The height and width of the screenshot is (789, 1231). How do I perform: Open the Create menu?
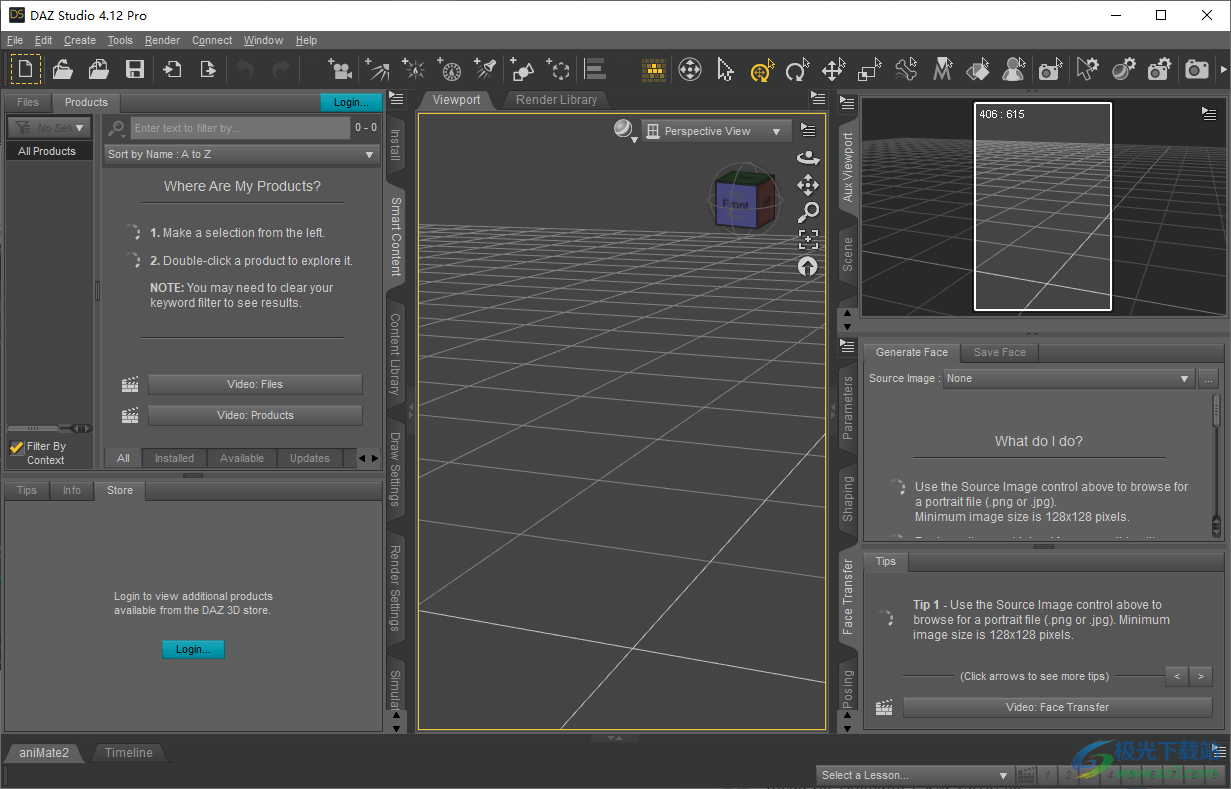[x=79, y=40]
